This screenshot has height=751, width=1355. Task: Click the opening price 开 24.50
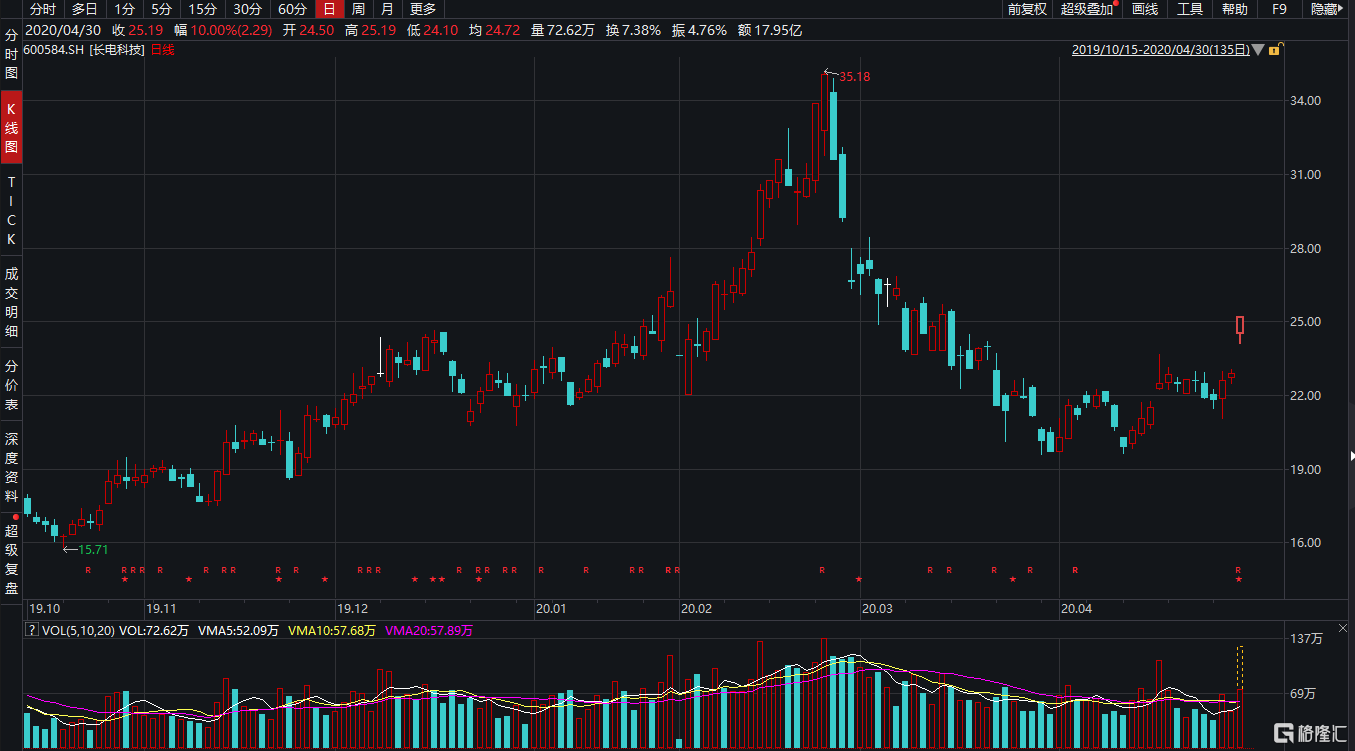pyautogui.click(x=308, y=30)
